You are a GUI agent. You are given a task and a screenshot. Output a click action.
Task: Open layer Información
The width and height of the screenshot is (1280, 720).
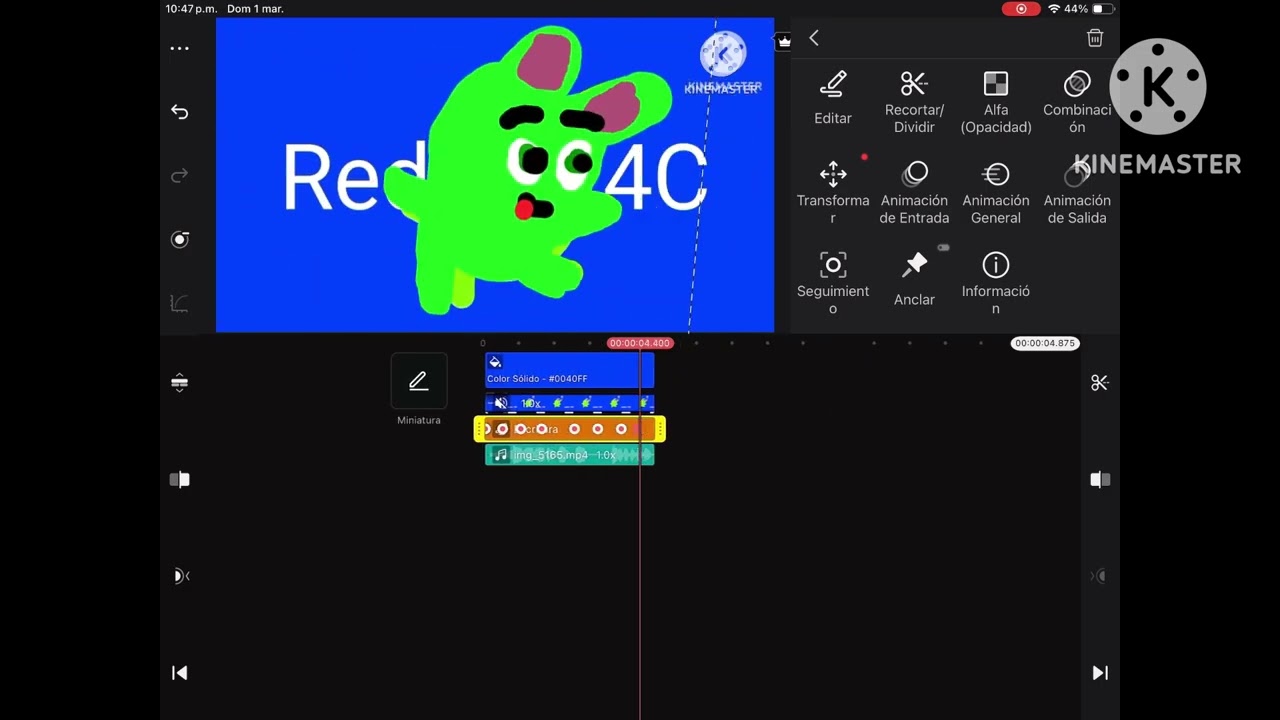996,283
